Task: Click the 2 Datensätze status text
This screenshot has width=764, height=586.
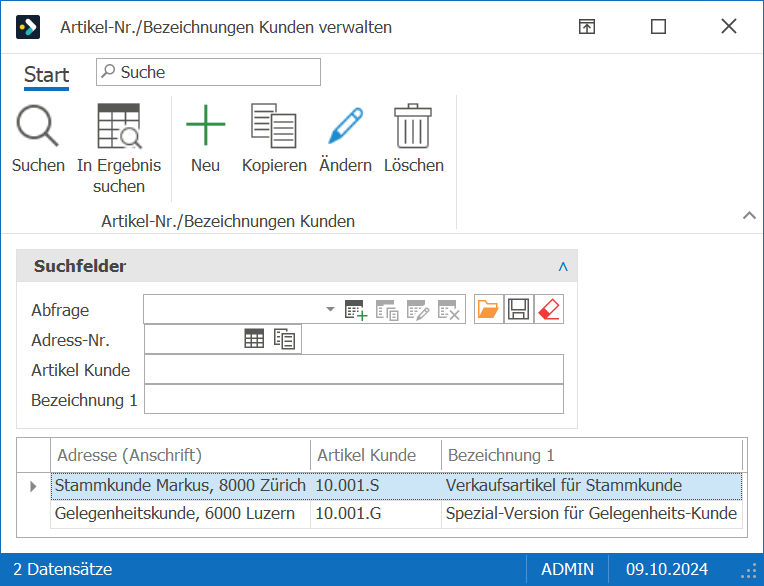Action: coord(62,569)
